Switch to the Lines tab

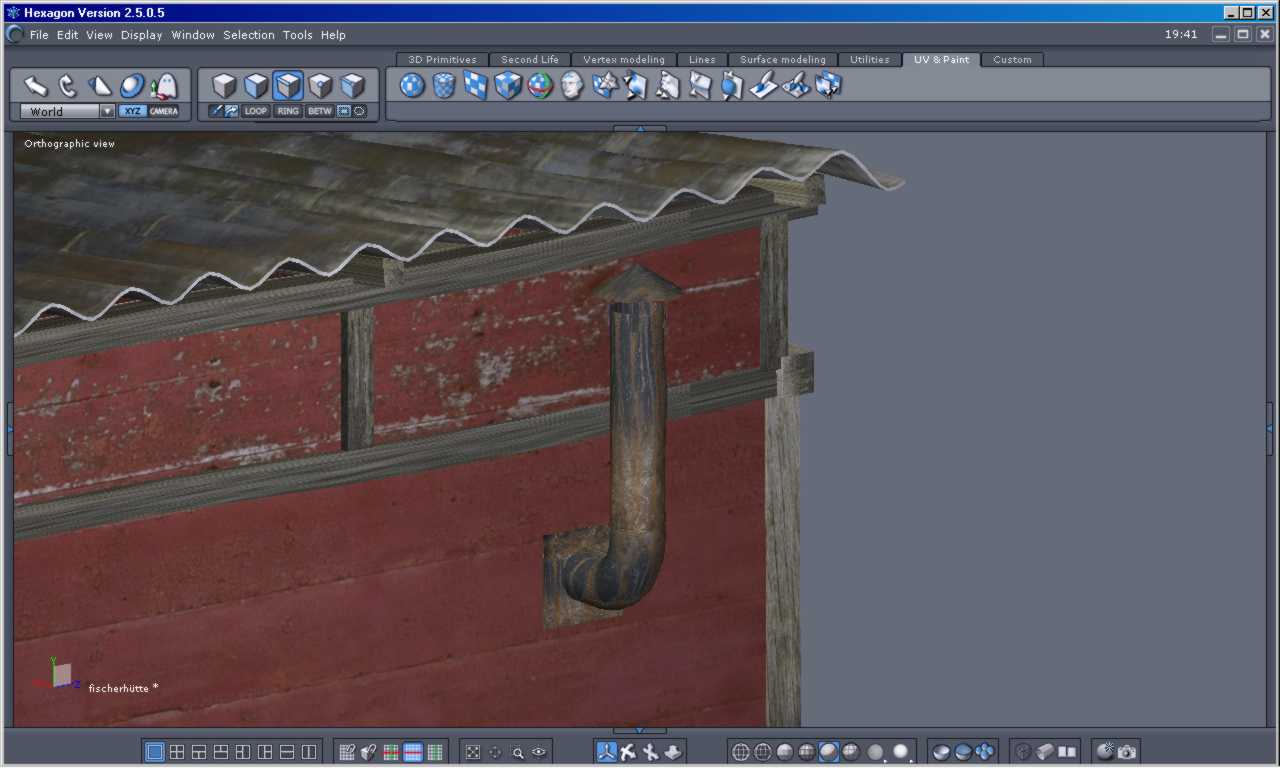pyautogui.click(x=702, y=60)
